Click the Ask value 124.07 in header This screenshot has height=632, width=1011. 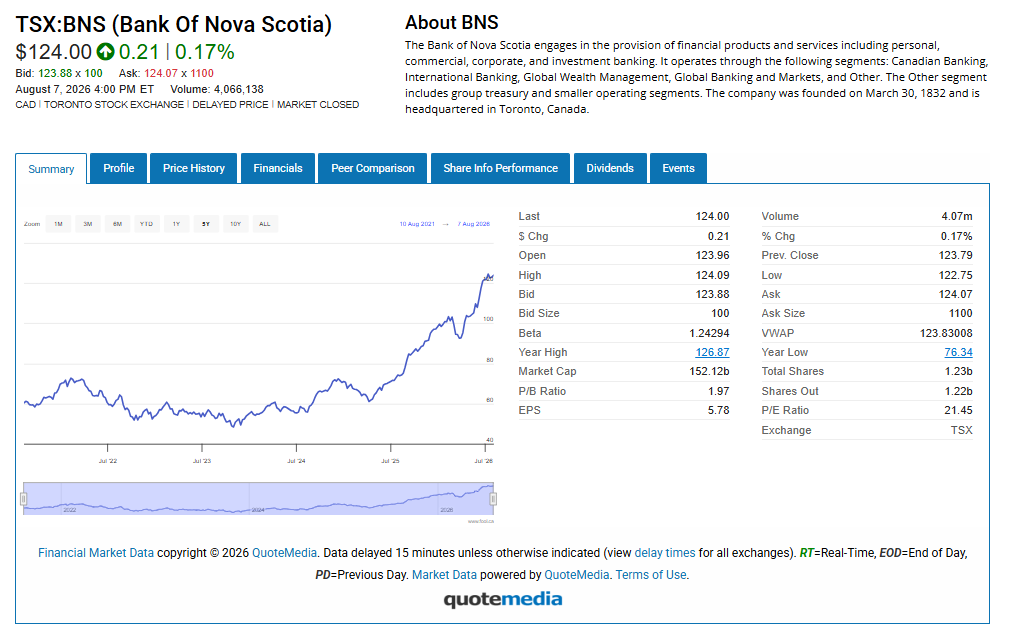pyautogui.click(x=161, y=74)
